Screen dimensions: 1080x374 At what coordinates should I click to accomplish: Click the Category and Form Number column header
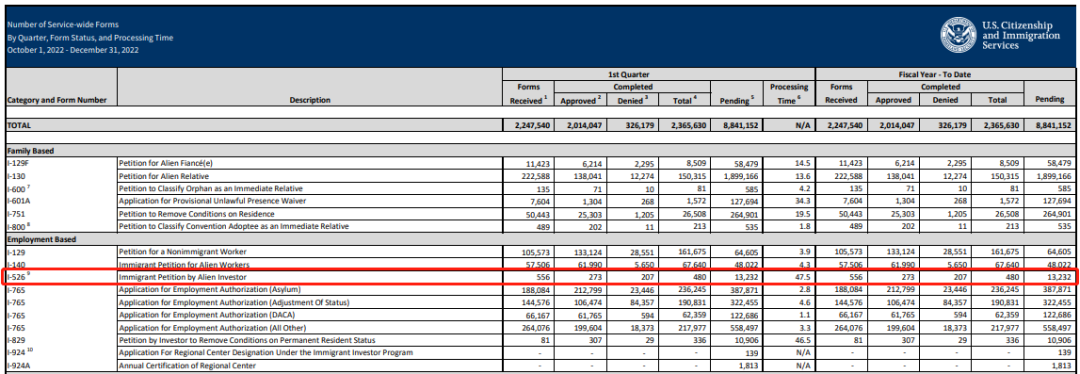pyautogui.click(x=56, y=100)
